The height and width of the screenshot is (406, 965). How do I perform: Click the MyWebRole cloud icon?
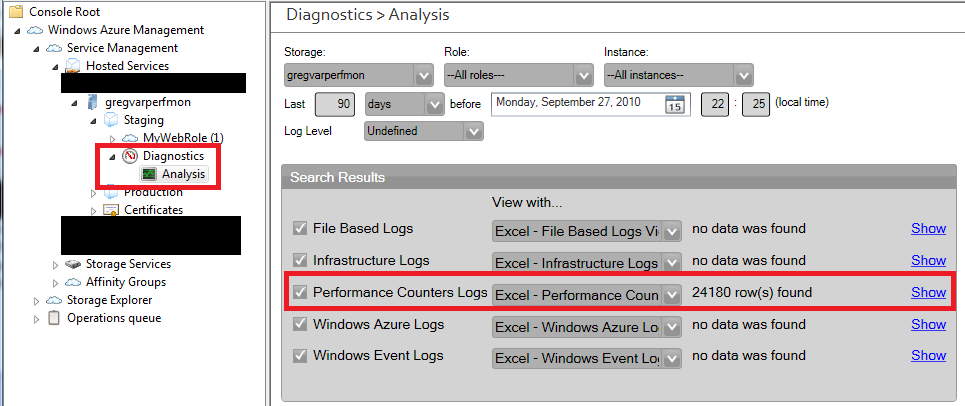130,138
